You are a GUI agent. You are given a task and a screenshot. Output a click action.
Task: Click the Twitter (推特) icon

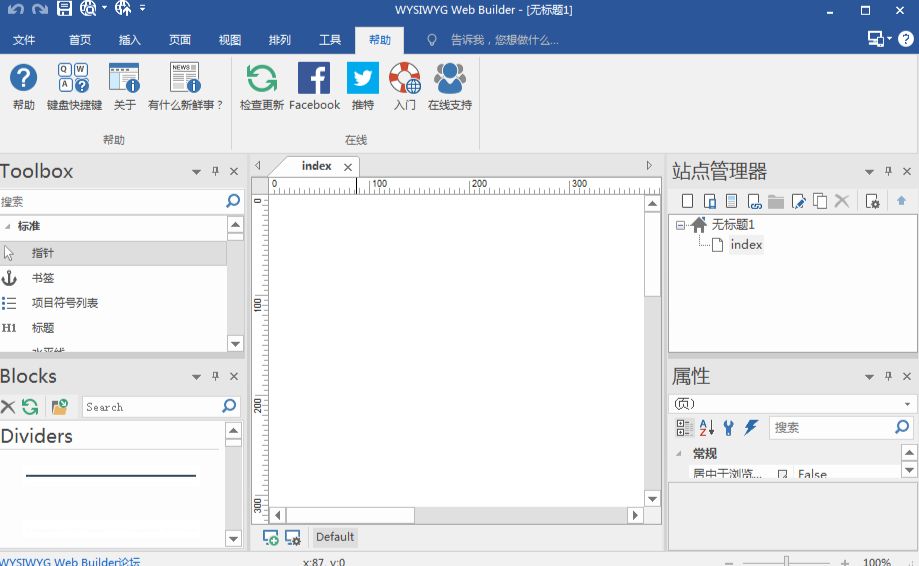coord(362,80)
